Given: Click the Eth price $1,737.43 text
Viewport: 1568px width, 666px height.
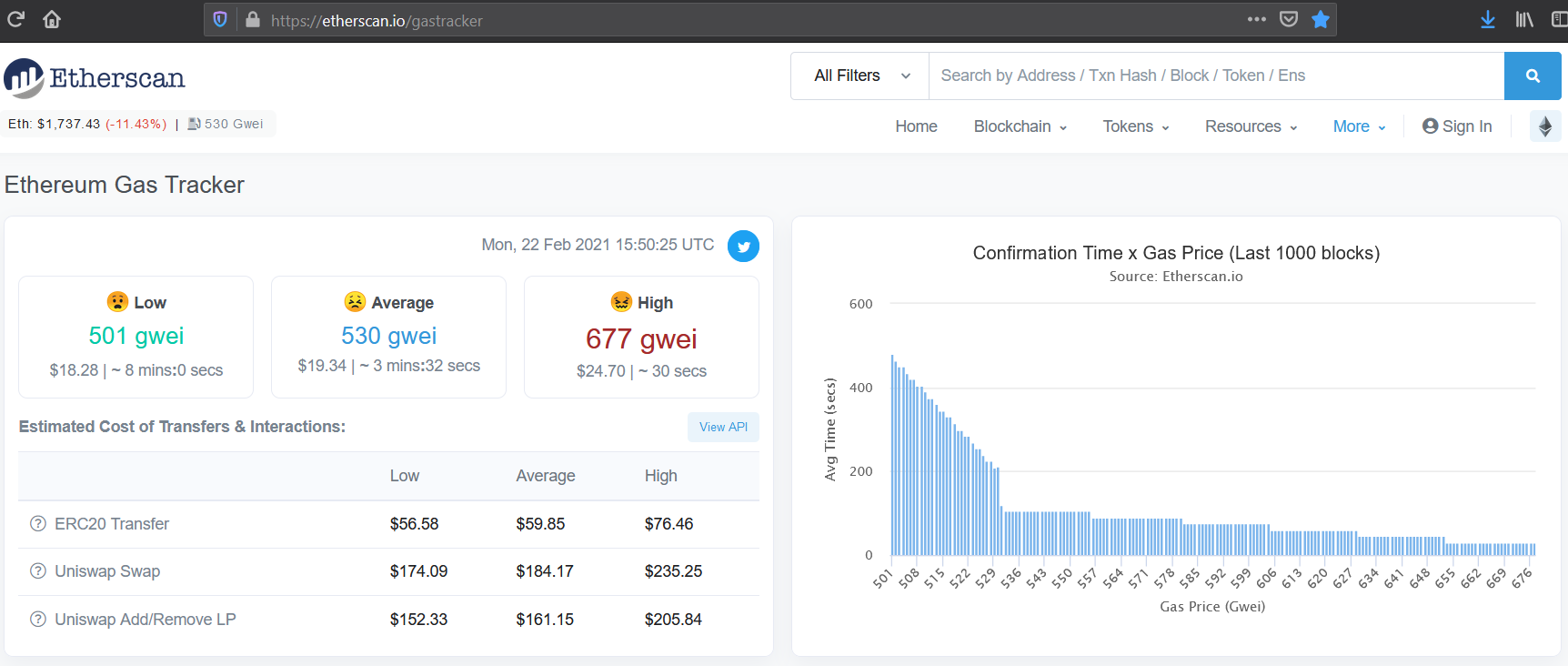Looking at the screenshot, I should (54, 124).
